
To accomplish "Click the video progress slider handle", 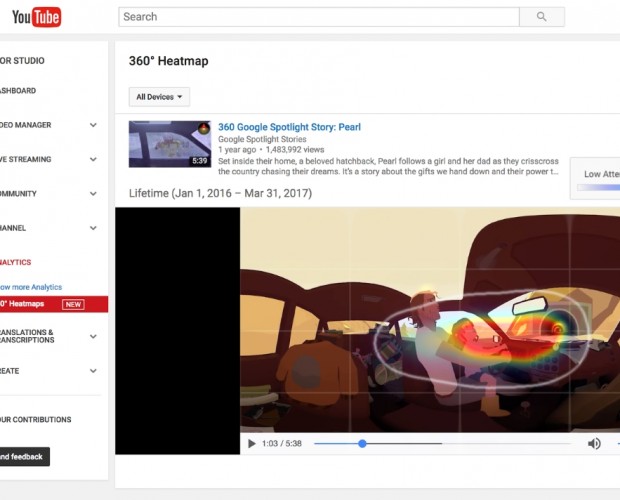I will pyautogui.click(x=362, y=443).
